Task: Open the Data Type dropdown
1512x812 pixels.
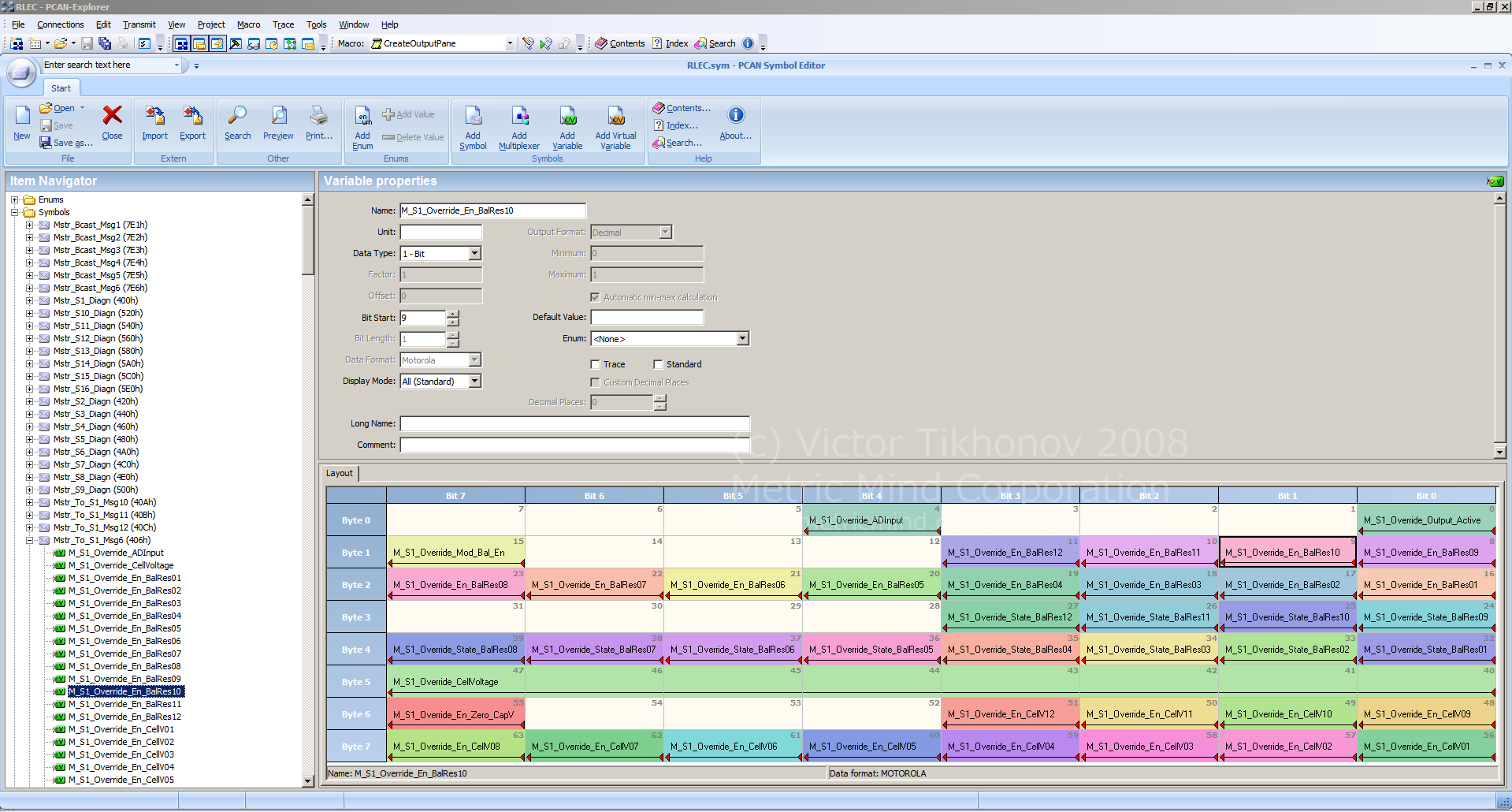Action: click(474, 254)
